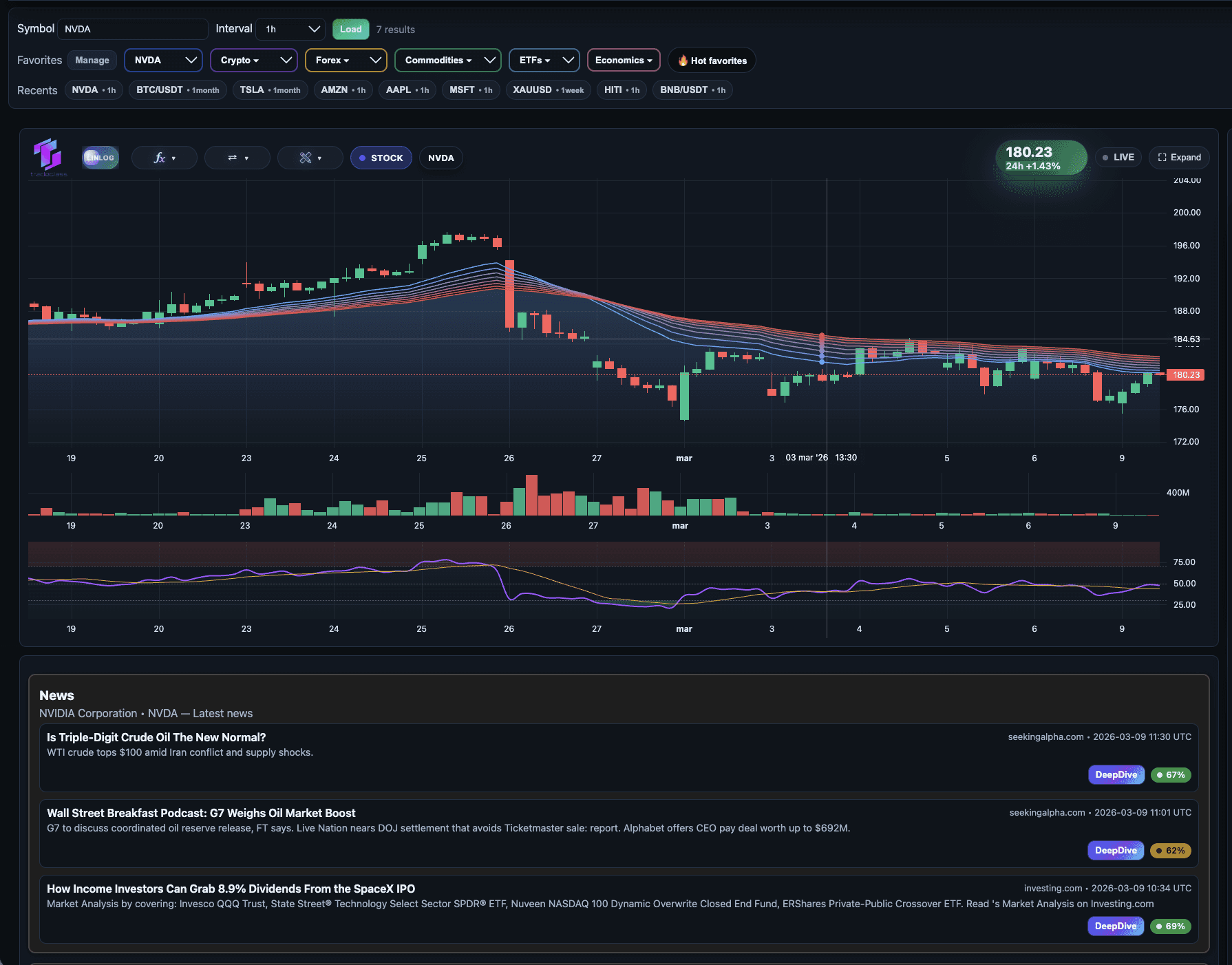Open the fx indicators dropdown
This screenshot has height=965, width=1232.
(164, 158)
